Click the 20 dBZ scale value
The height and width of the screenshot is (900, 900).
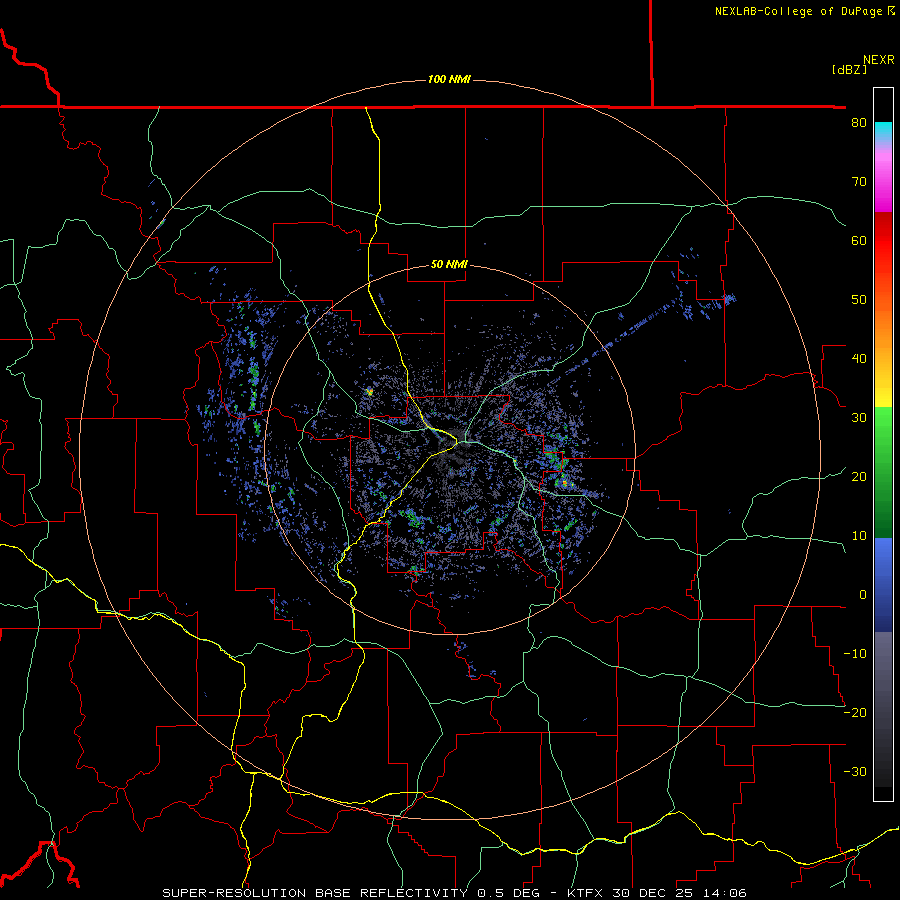pyautogui.click(x=859, y=476)
